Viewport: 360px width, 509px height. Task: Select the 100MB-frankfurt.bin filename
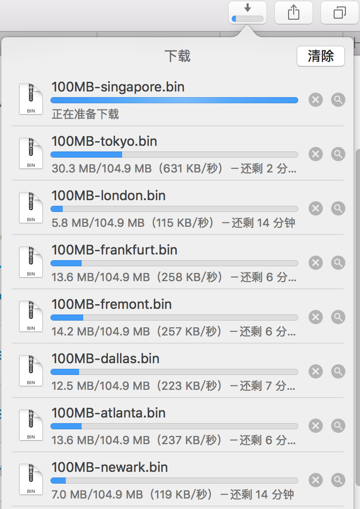click(x=114, y=250)
